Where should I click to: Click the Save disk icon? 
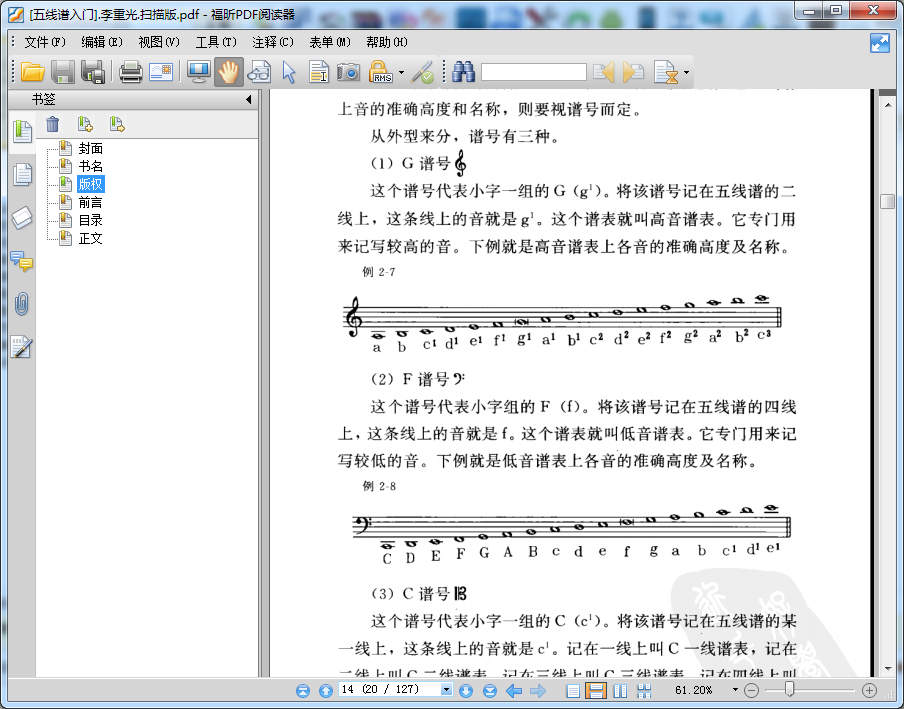(63, 72)
